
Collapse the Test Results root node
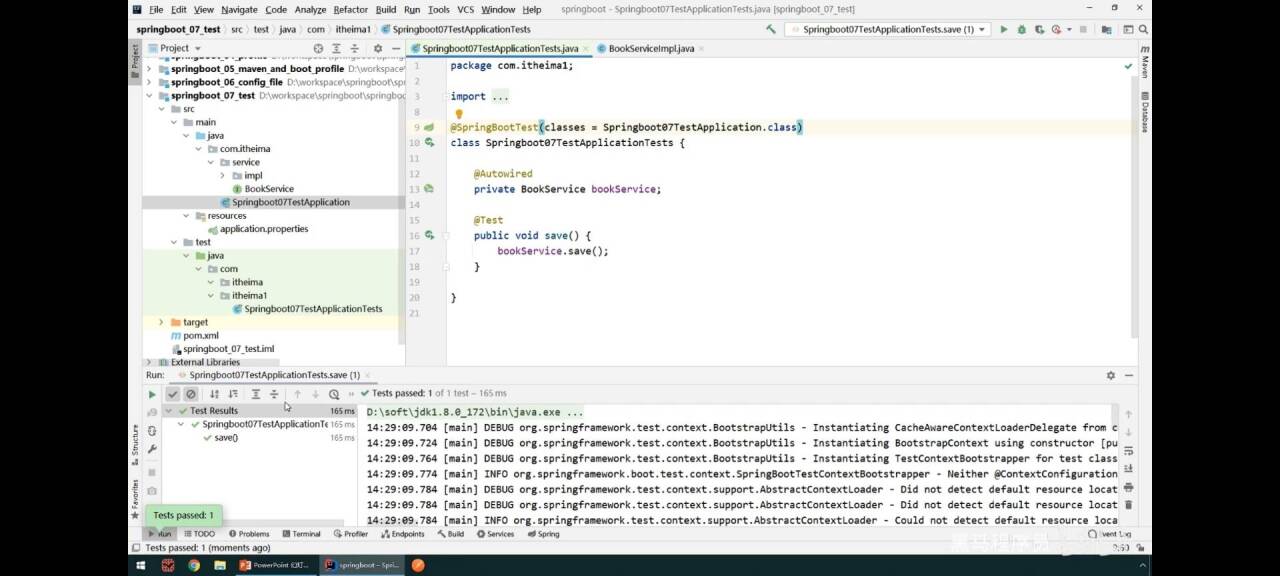[x=169, y=410]
